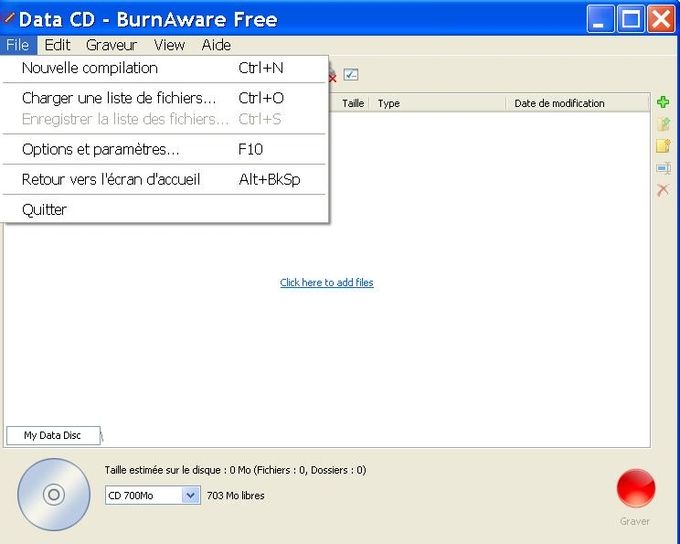The image size is (680, 544).
Task: Click the 703 Mo libres text
Action: pyautogui.click(x=235, y=495)
